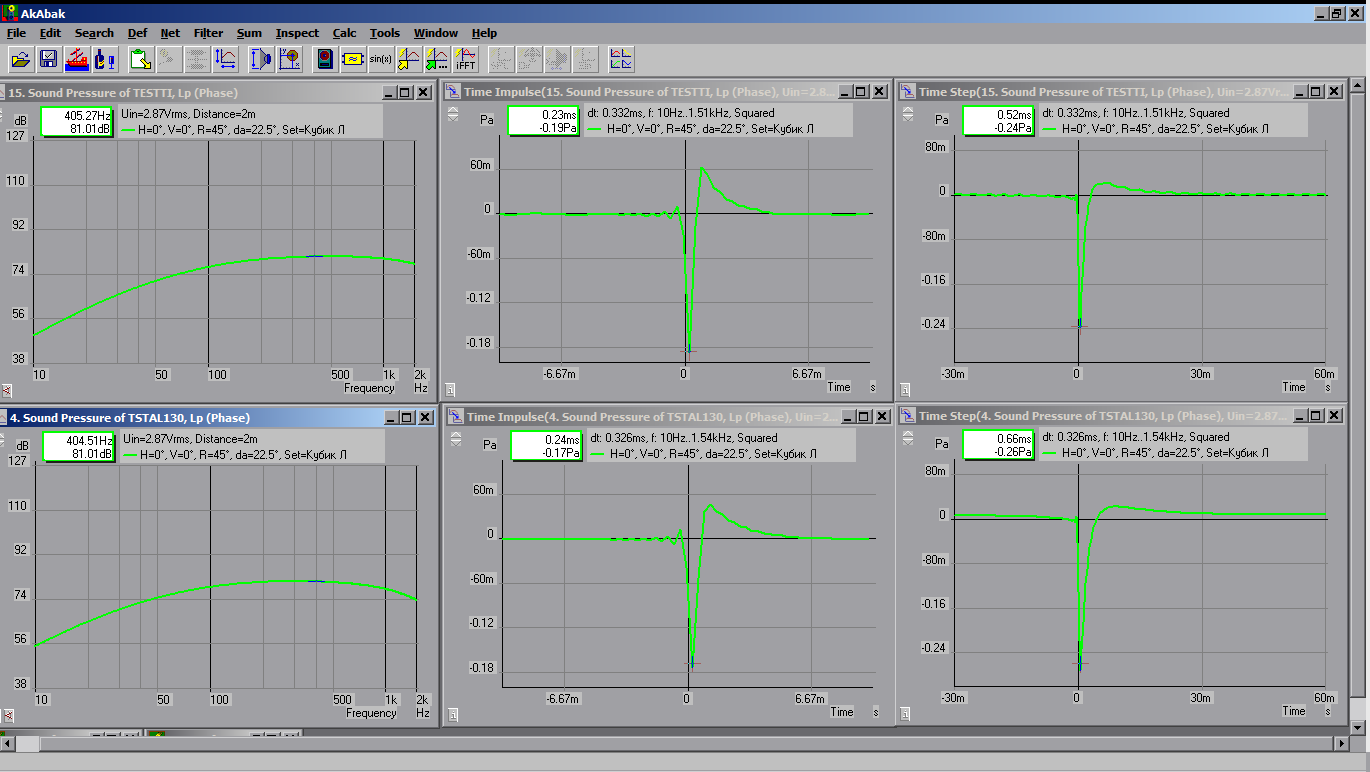Click the Time Impulse TESTTI window title icon
This screenshot has height=772, width=1370.
click(453, 91)
